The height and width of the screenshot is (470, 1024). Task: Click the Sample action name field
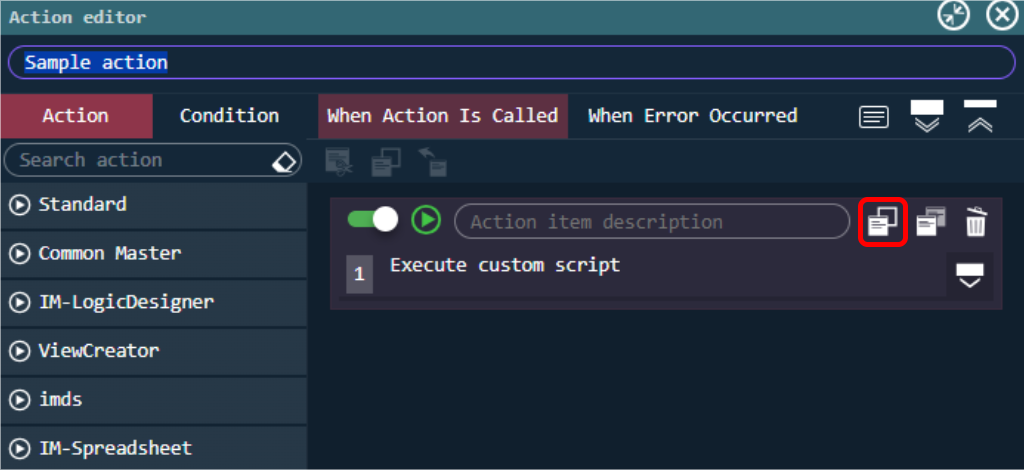coord(510,63)
